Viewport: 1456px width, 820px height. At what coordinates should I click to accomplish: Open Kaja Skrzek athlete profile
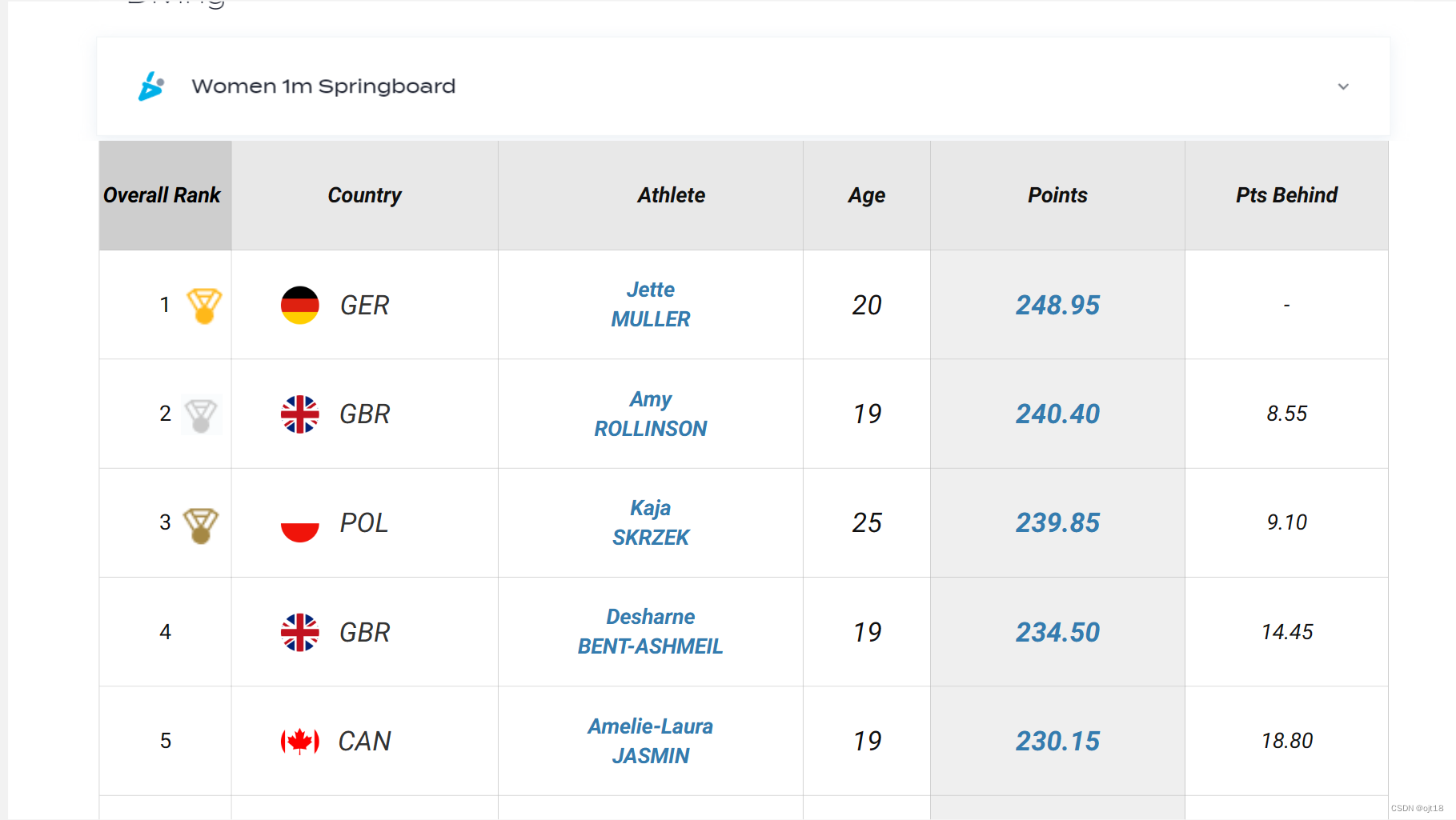click(650, 523)
